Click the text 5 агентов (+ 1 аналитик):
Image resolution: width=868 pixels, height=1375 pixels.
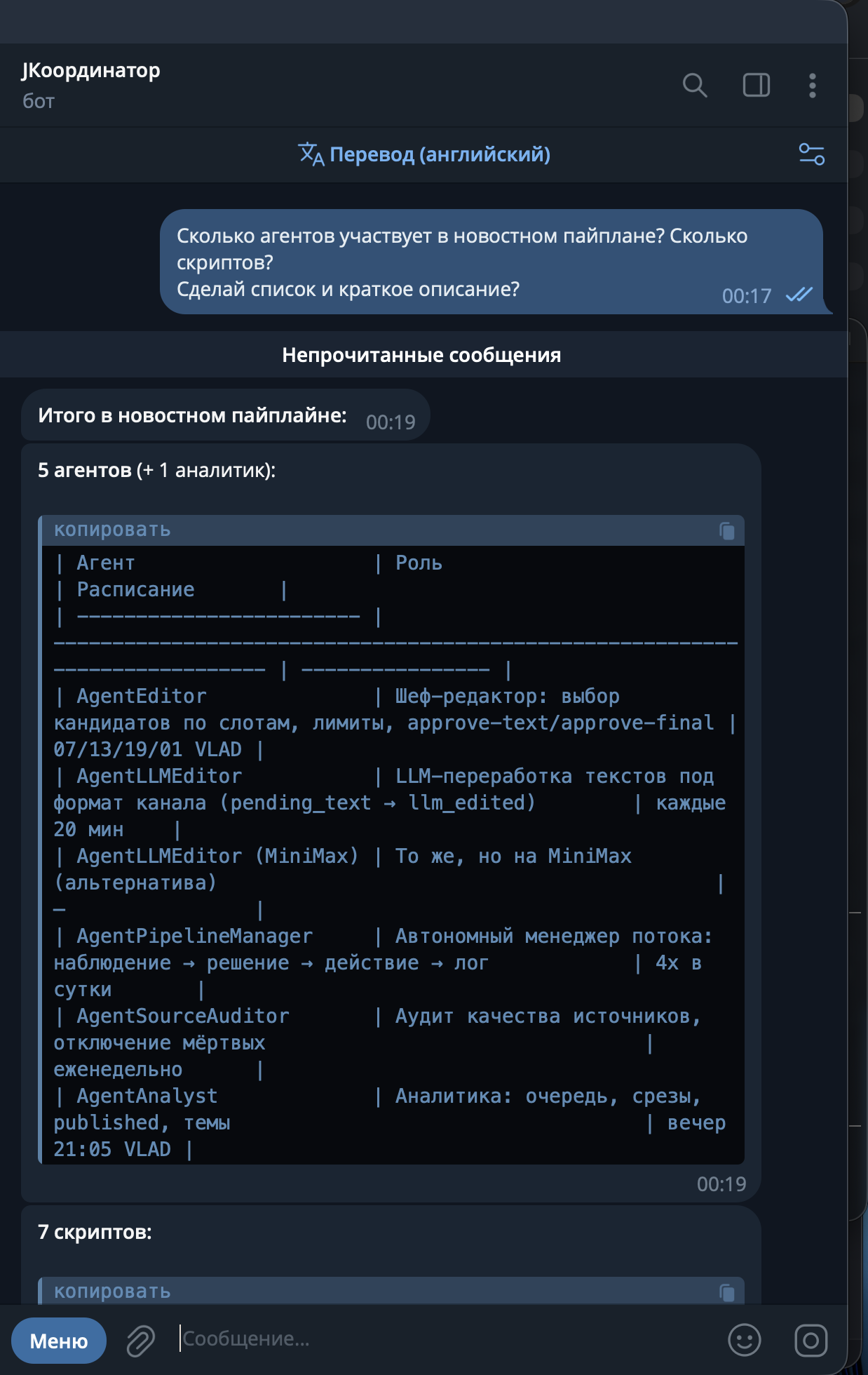[x=157, y=470]
